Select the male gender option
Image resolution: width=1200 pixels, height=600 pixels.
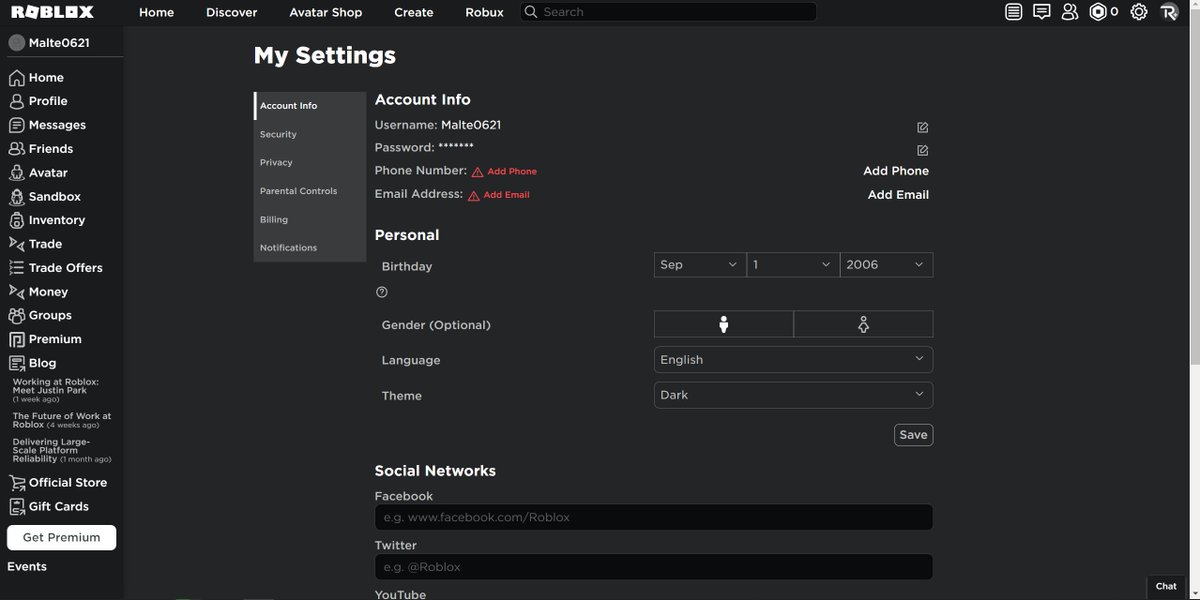723,324
